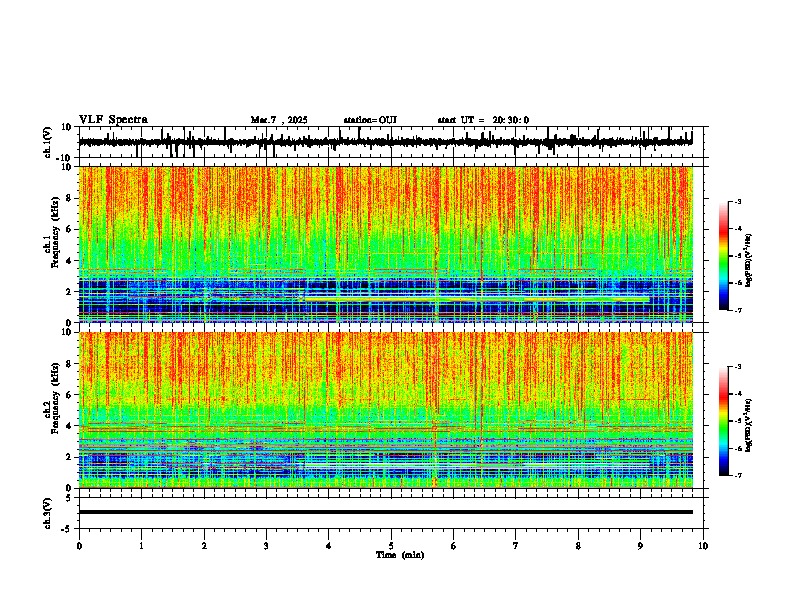Click the 'station=OUJ' header label
The image size is (792, 612).
pos(370,120)
